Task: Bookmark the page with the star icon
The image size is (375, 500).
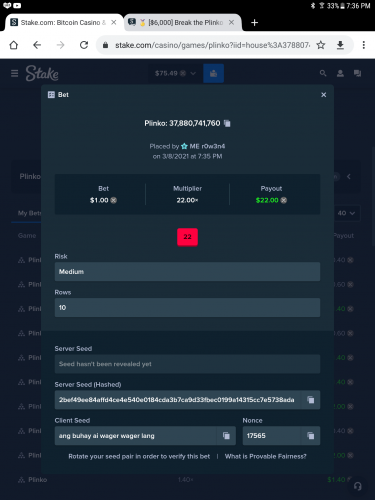Action: (x=321, y=45)
